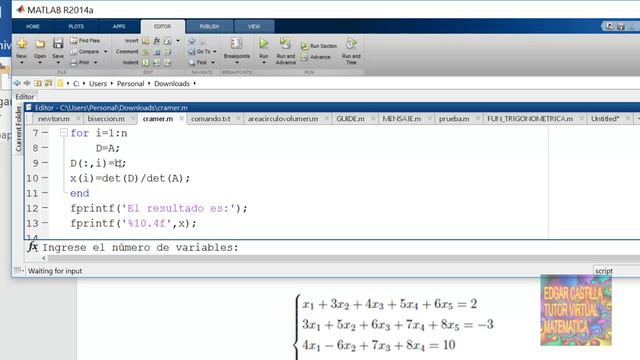Click the Breakpoints icon
Viewport: 640px width, 360px height.
pyautogui.click(x=237, y=44)
